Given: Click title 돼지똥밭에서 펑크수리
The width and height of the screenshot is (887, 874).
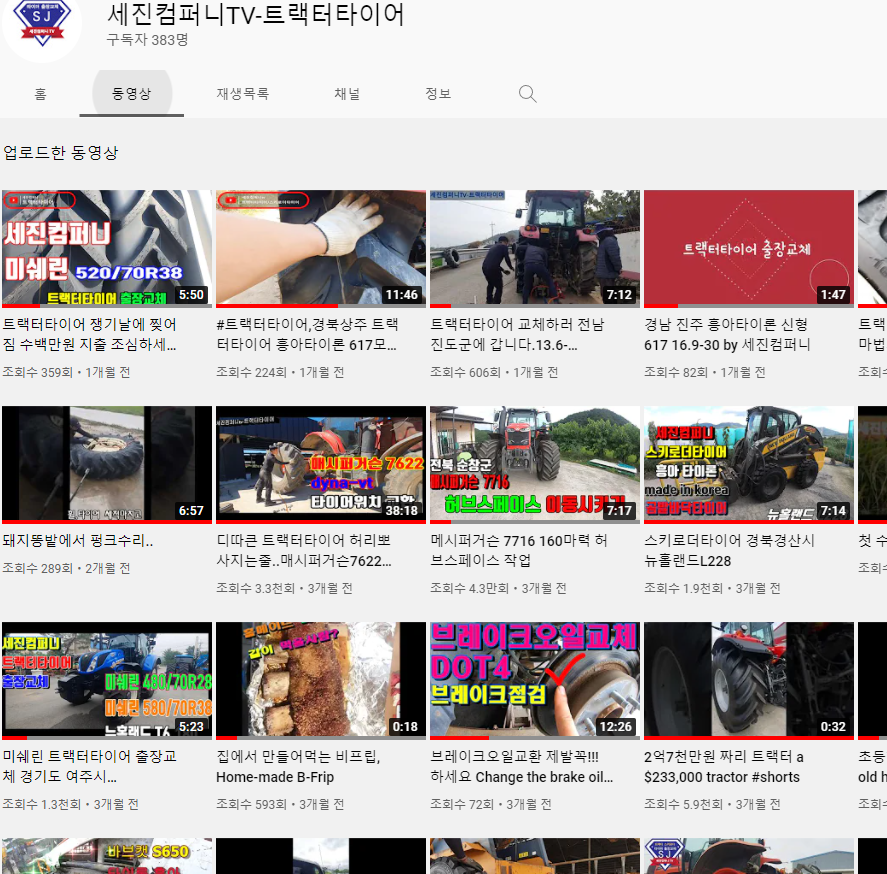Looking at the screenshot, I should (x=77, y=540).
